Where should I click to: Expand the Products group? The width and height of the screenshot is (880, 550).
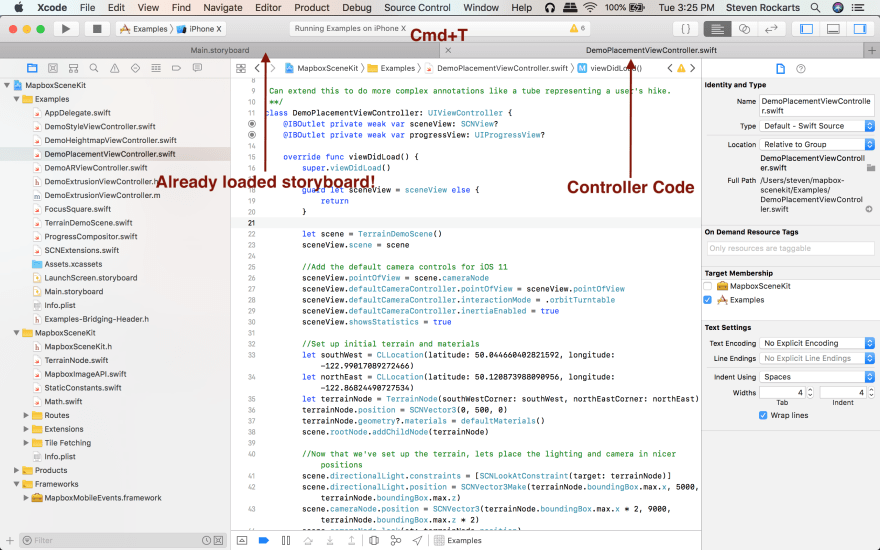tap(16, 470)
